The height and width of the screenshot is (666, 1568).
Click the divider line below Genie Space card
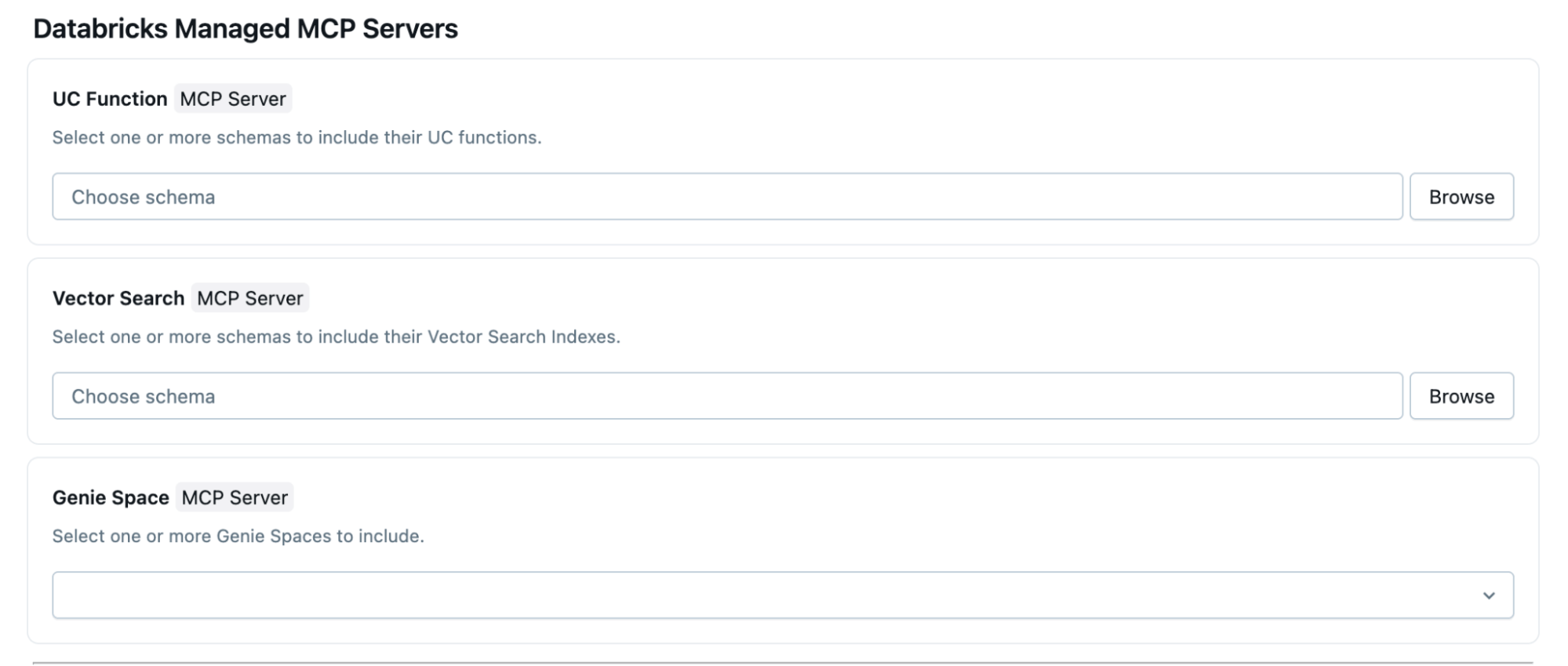[783, 663]
